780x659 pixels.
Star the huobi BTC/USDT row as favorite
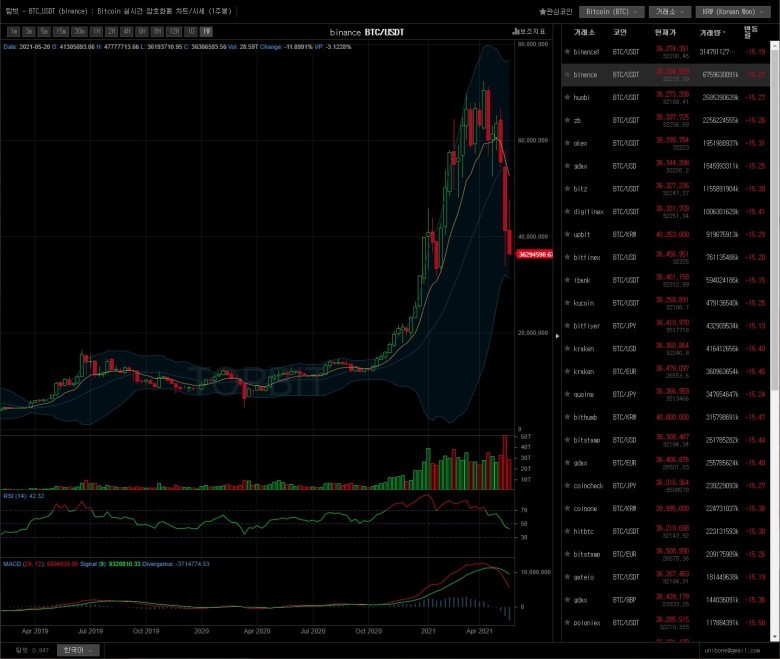(567, 97)
